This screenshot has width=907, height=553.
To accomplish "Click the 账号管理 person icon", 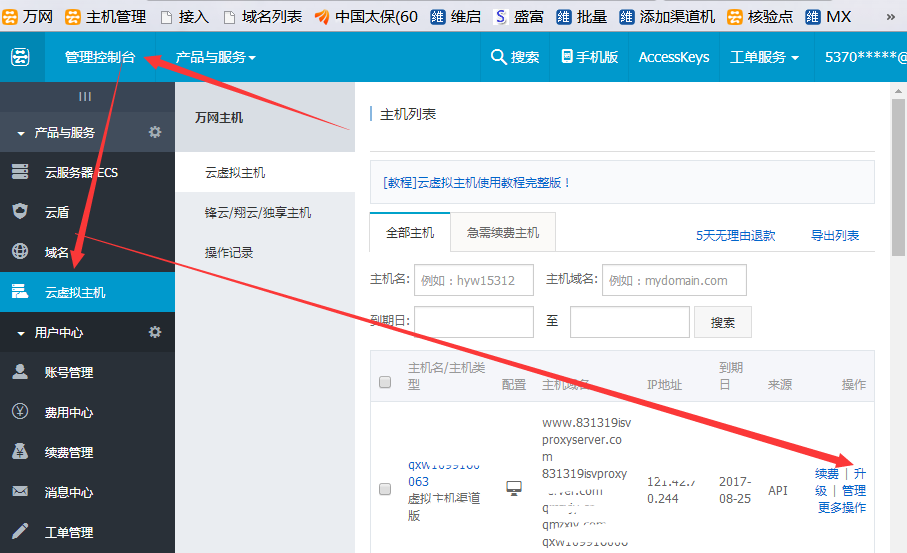I will point(20,371).
